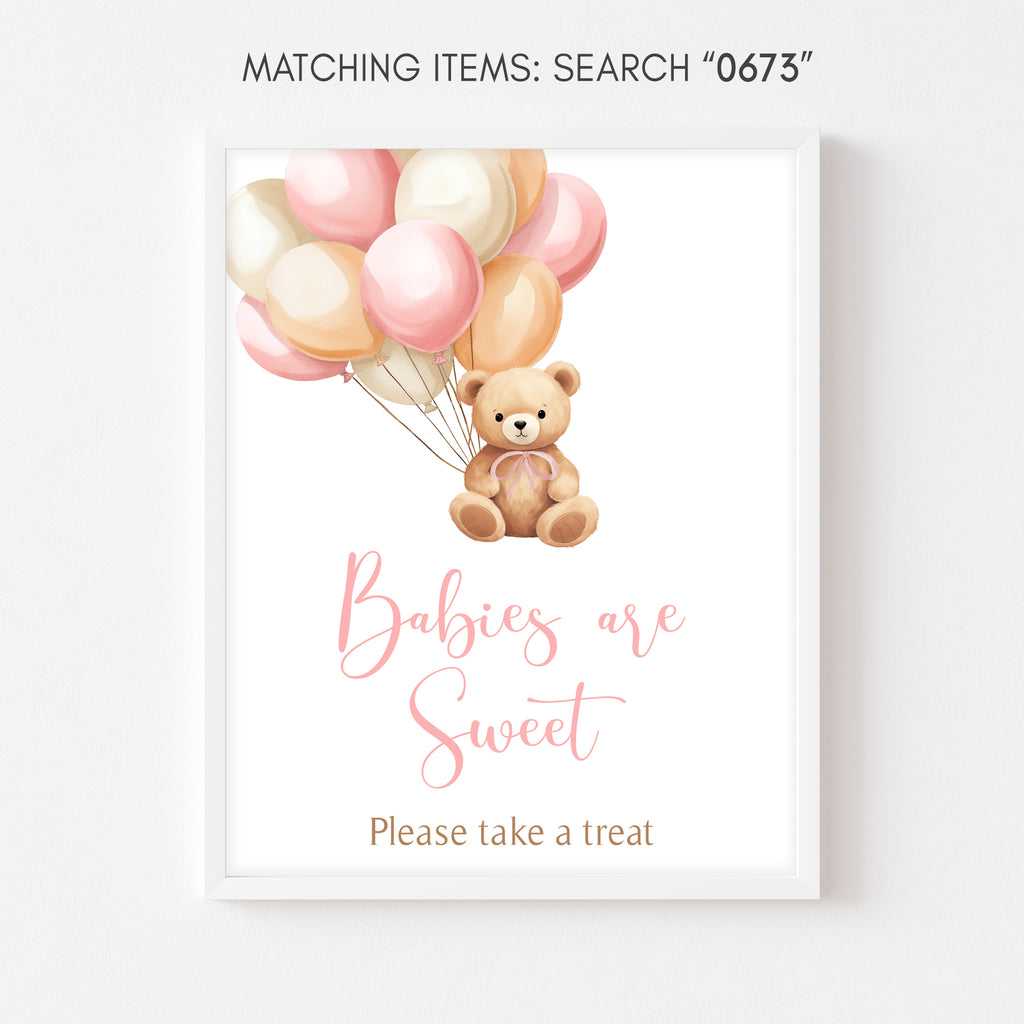Click the teddy bear's pink bow
The width and height of the screenshot is (1024, 1024).
click(x=521, y=472)
